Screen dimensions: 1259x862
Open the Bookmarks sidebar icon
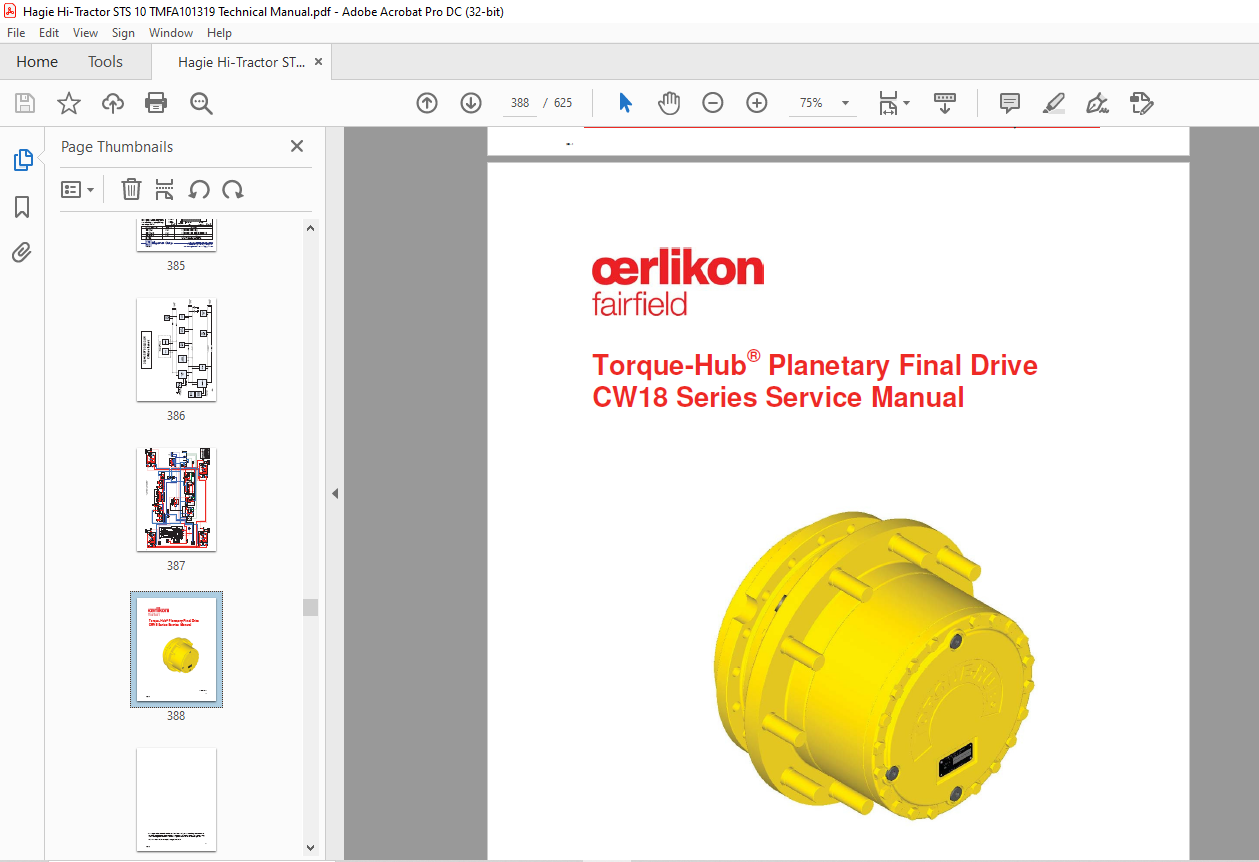[22, 207]
